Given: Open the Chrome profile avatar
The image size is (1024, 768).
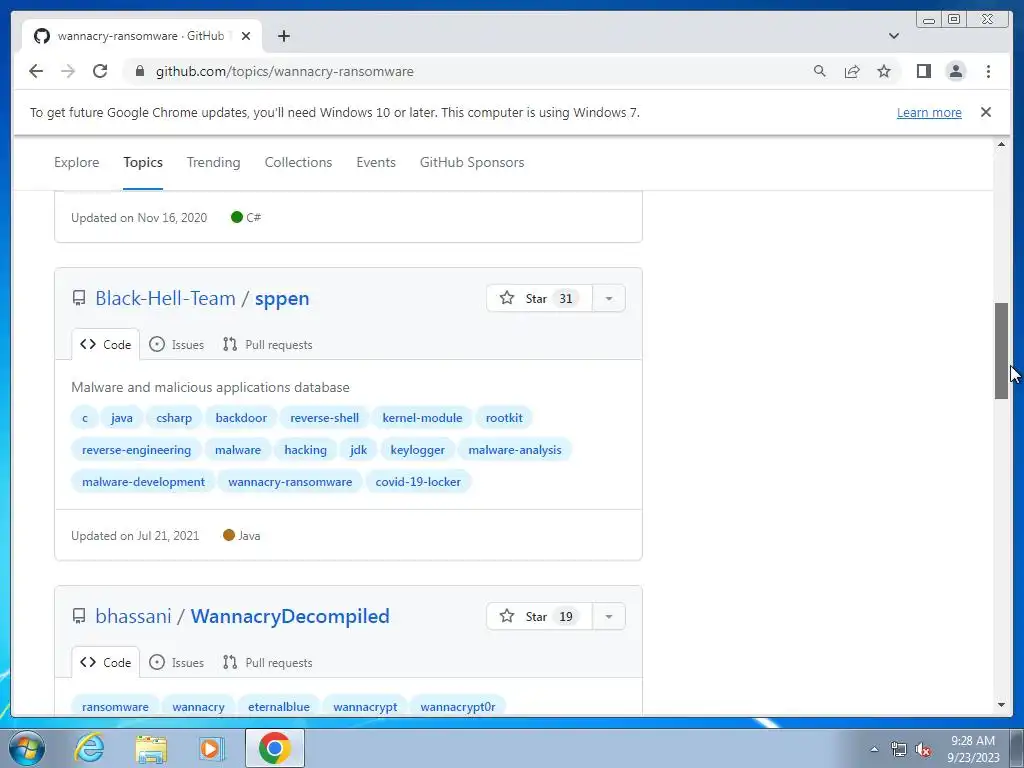Looking at the screenshot, I should coord(955,71).
